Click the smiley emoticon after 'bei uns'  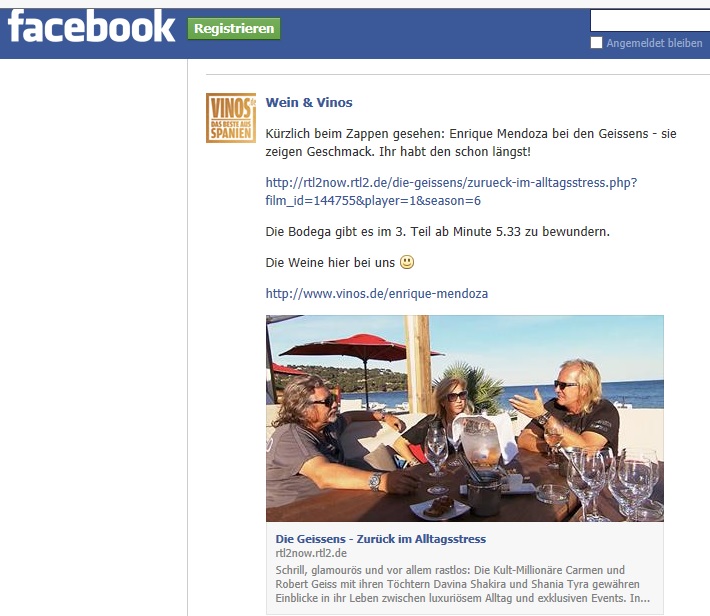click(x=407, y=262)
